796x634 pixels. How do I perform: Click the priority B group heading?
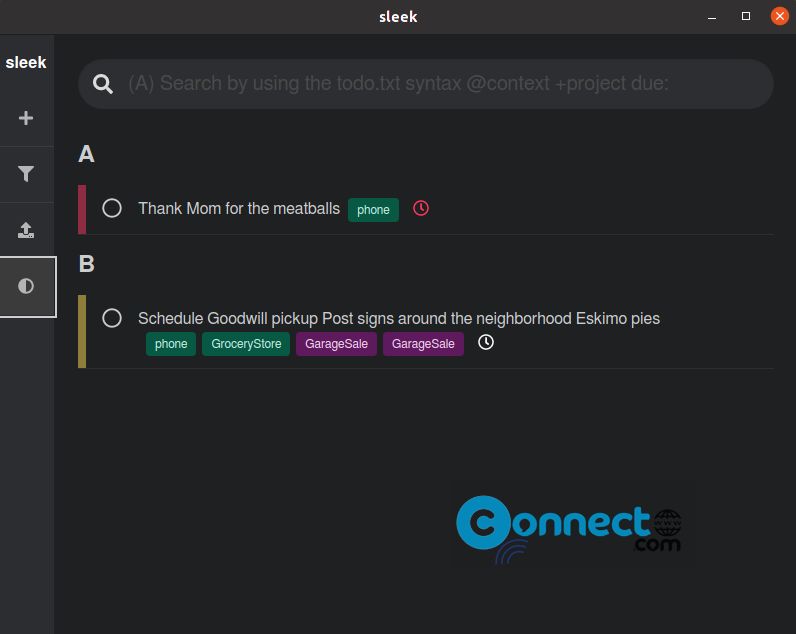86,264
